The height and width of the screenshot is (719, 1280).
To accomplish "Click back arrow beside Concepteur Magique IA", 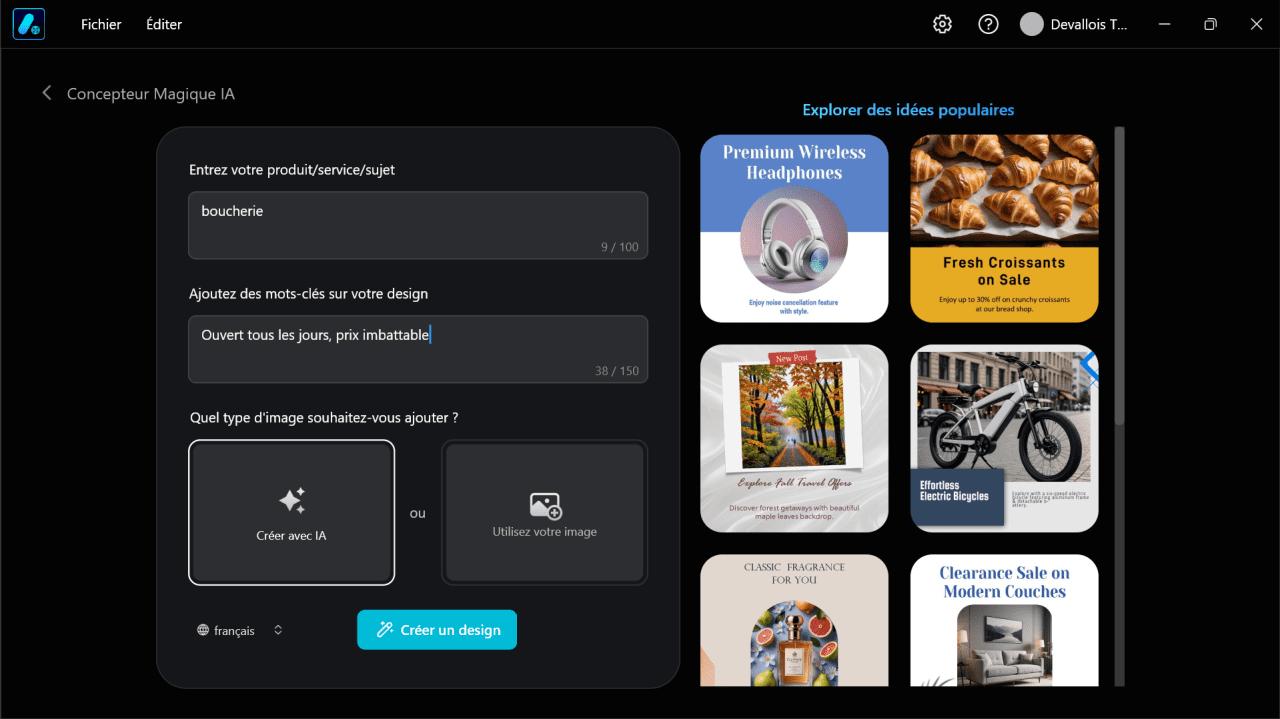I will point(46,92).
